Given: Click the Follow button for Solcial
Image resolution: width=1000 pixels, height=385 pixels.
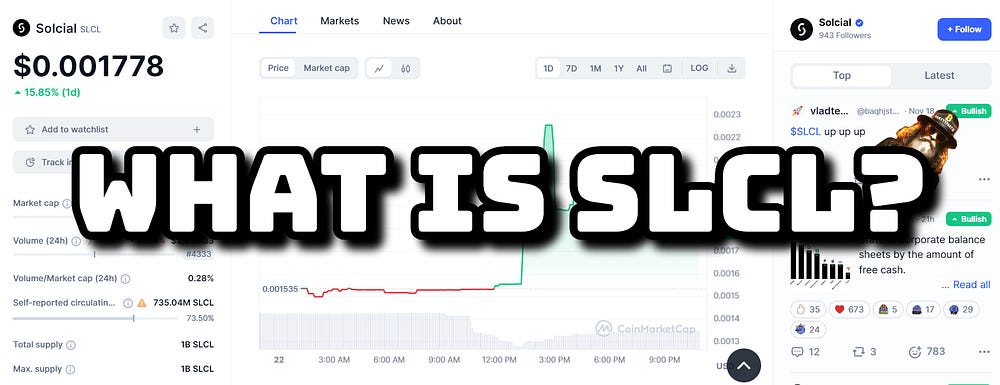Looking at the screenshot, I should click(x=964, y=29).
